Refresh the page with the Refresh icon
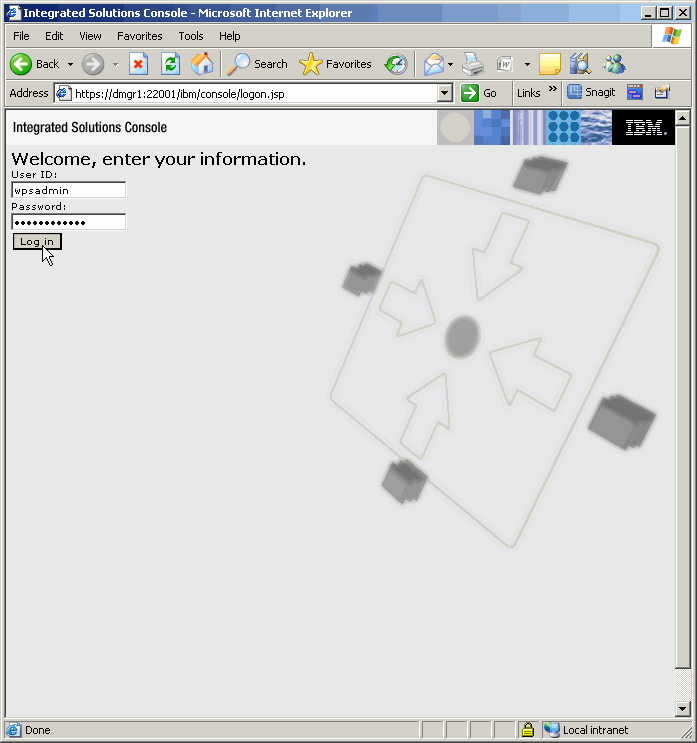Viewport: 697px width, 743px height. point(170,64)
